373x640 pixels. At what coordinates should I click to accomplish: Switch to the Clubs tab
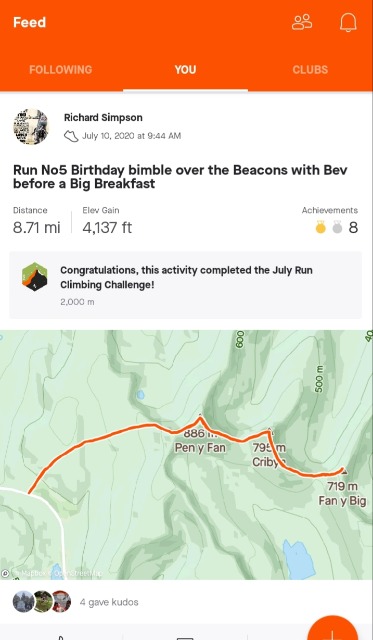[x=310, y=69]
